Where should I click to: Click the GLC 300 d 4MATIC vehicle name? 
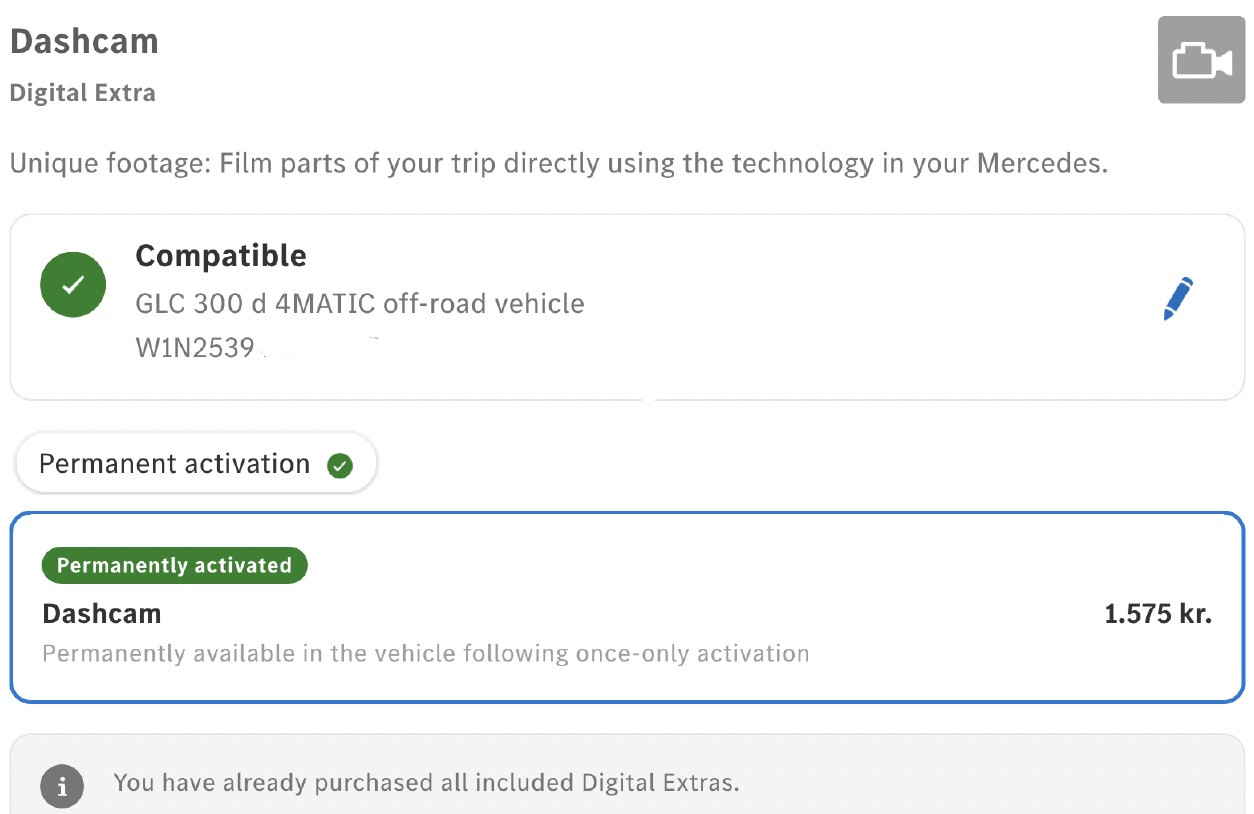(x=360, y=303)
